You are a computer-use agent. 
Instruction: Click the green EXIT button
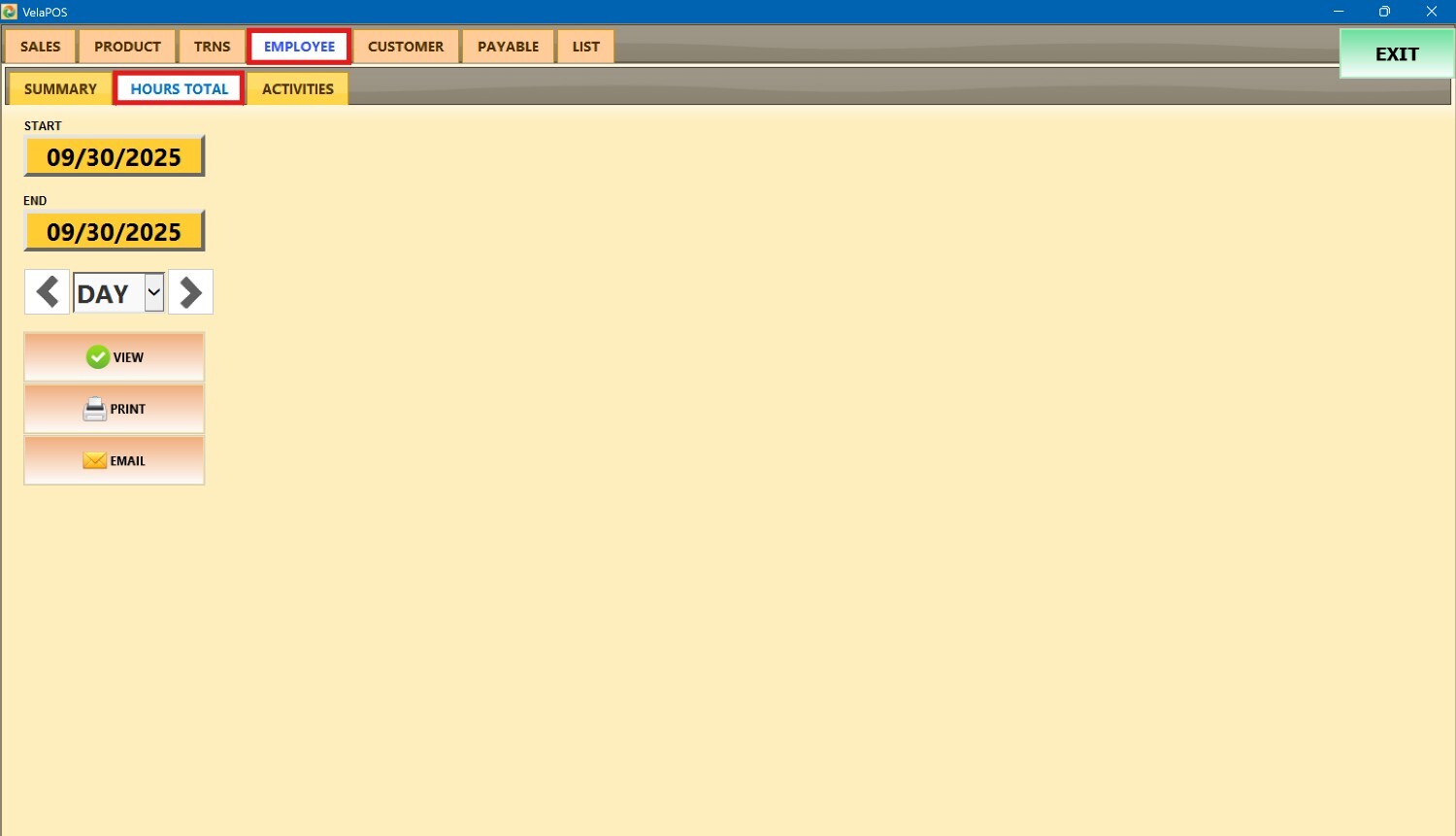(1396, 54)
